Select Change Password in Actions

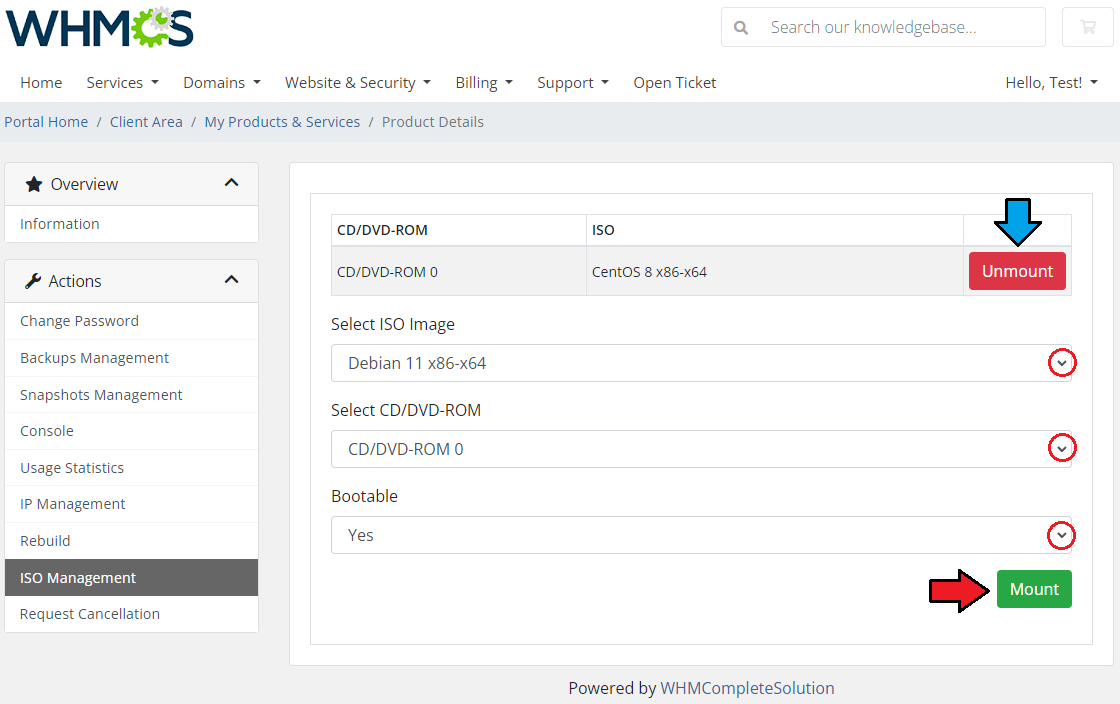[x=131, y=321]
